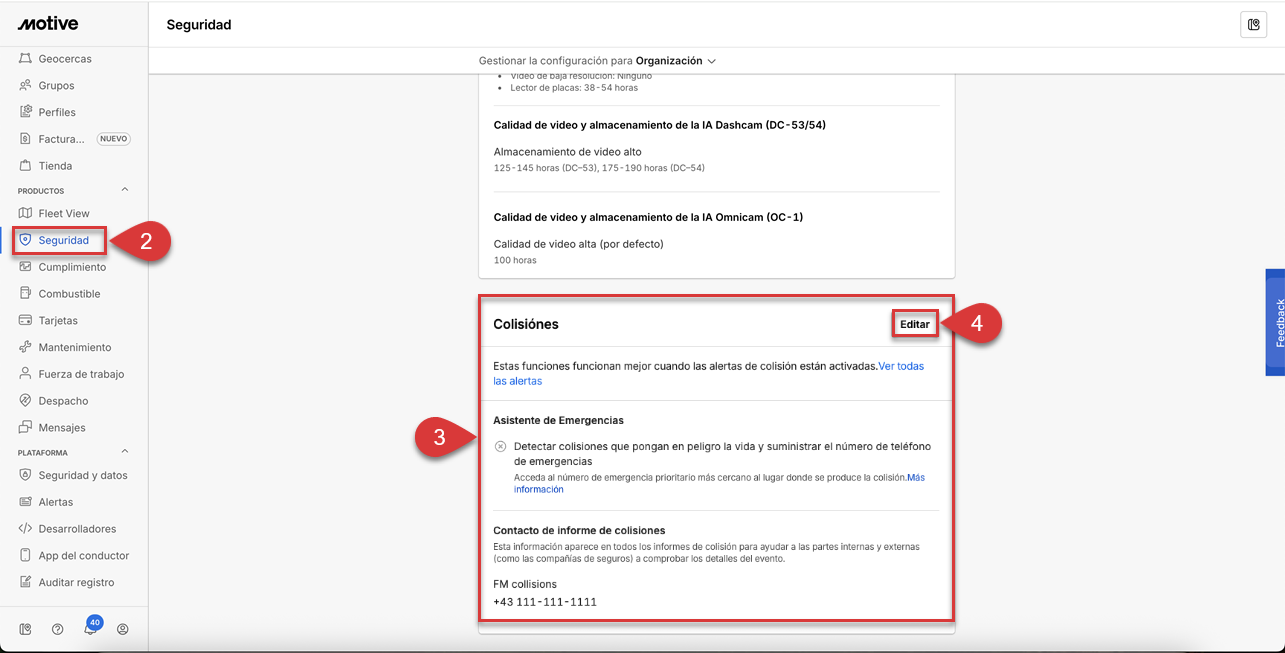The height and width of the screenshot is (653, 1285).
Task: Open Despacho icon in sidebar
Action: pyautogui.click(x=26, y=401)
